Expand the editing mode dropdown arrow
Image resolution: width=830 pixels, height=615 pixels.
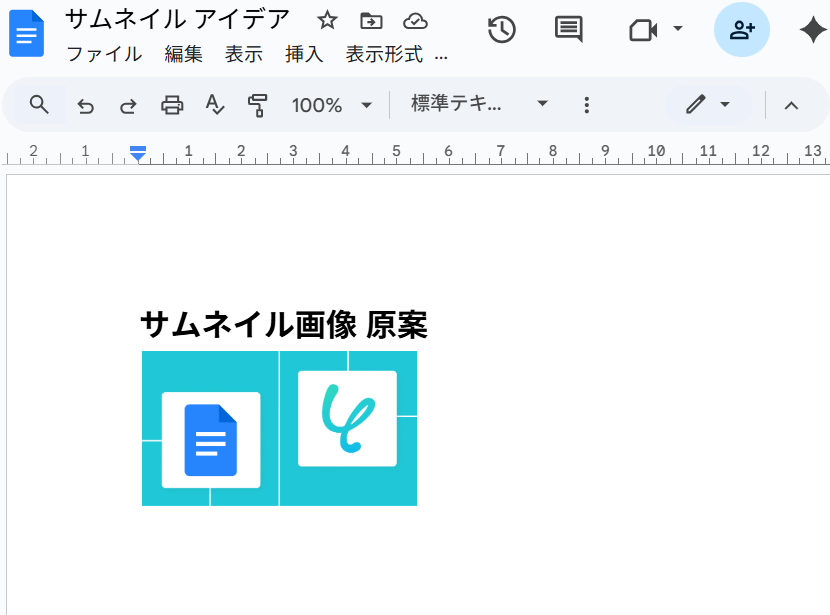(x=725, y=104)
